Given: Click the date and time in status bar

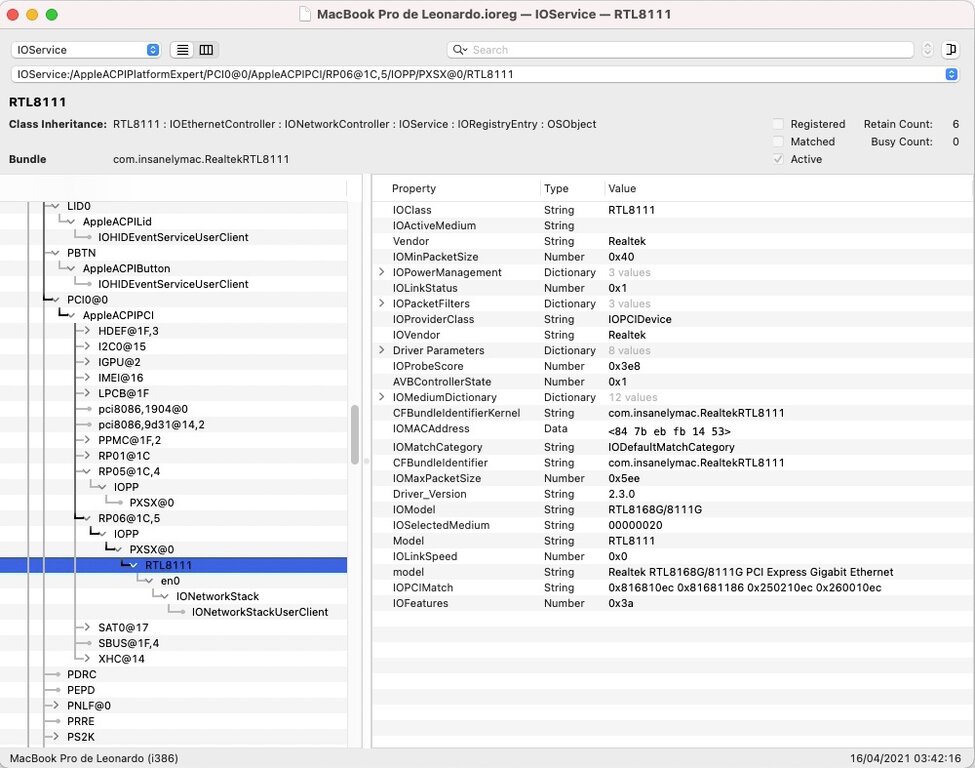Looking at the screenshot, I should (905, 758).
